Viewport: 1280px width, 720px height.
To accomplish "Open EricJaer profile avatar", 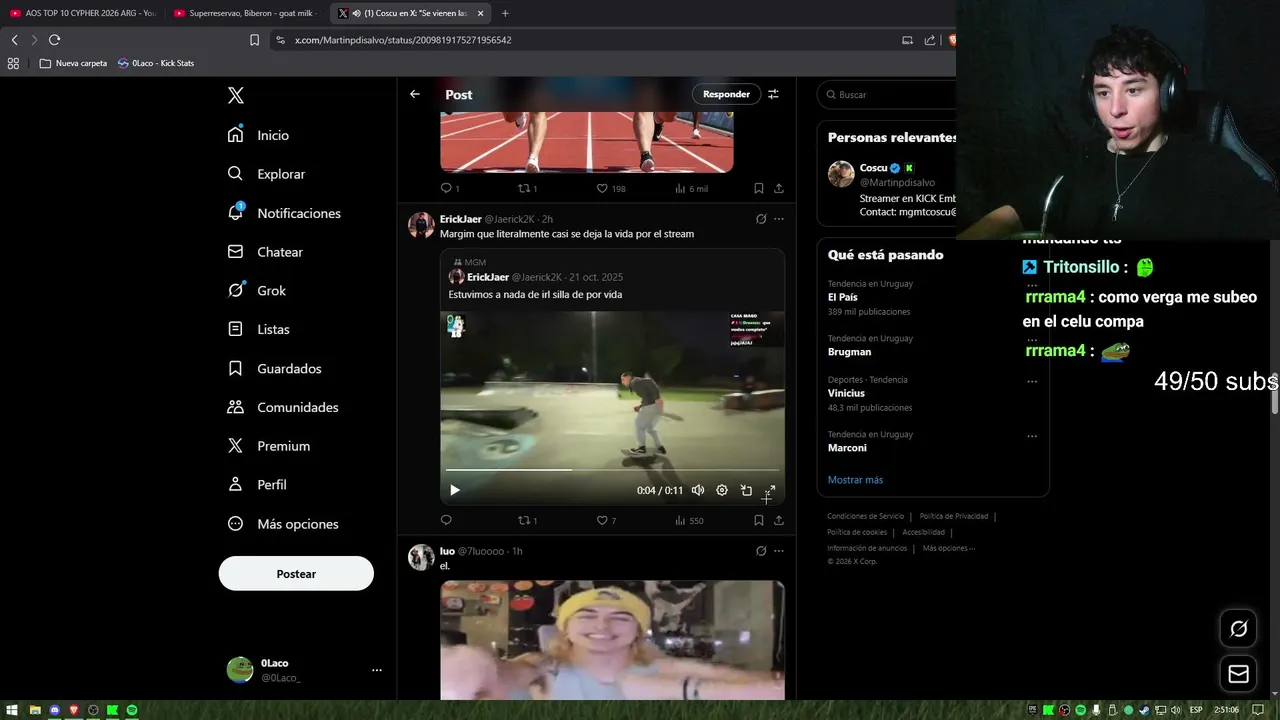I will tap(421, 225).
